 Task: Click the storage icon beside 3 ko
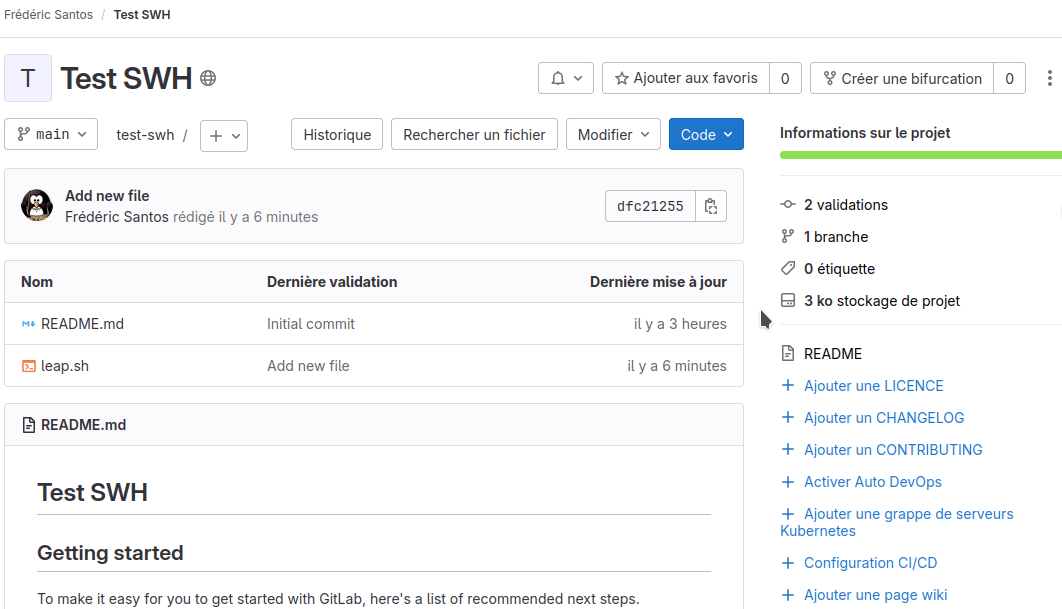pyautogui.click(x=789, y=300)
